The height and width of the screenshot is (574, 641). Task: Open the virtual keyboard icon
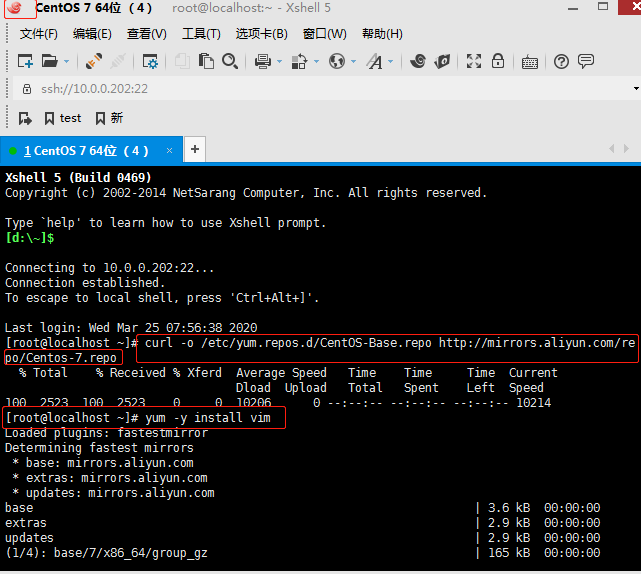(x=530, y=62)
